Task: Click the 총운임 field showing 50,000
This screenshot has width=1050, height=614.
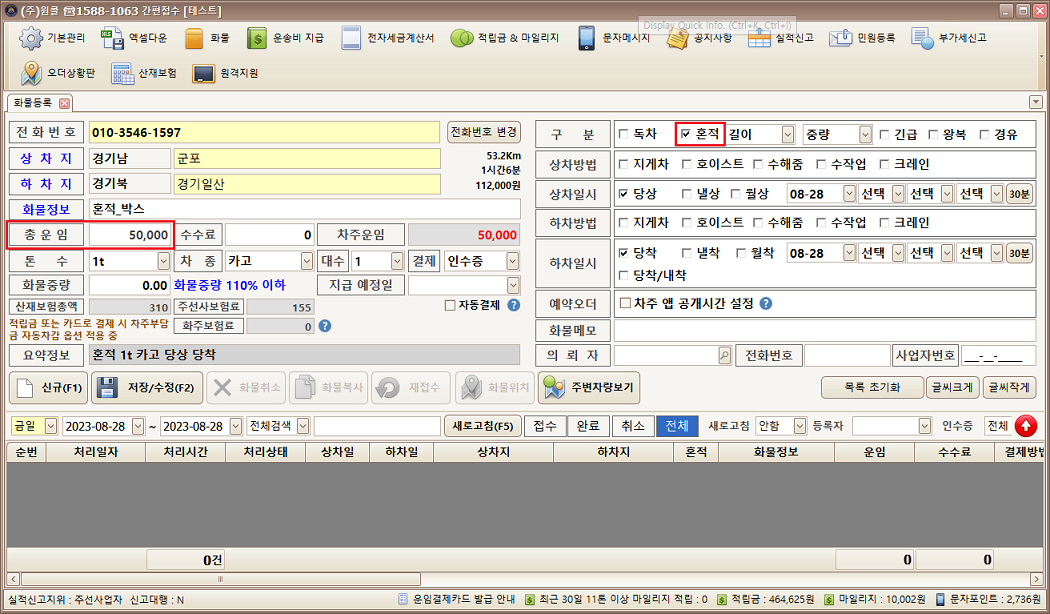Action: (x=131, y=235)
